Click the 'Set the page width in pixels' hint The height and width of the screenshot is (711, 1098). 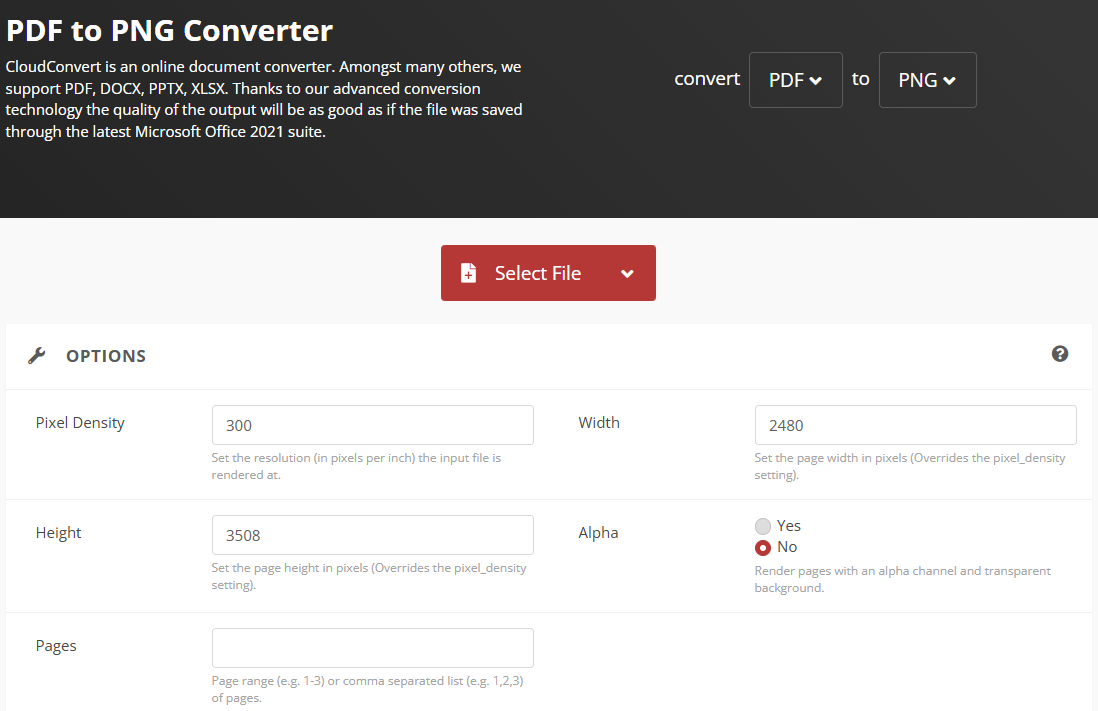(910, 467)
